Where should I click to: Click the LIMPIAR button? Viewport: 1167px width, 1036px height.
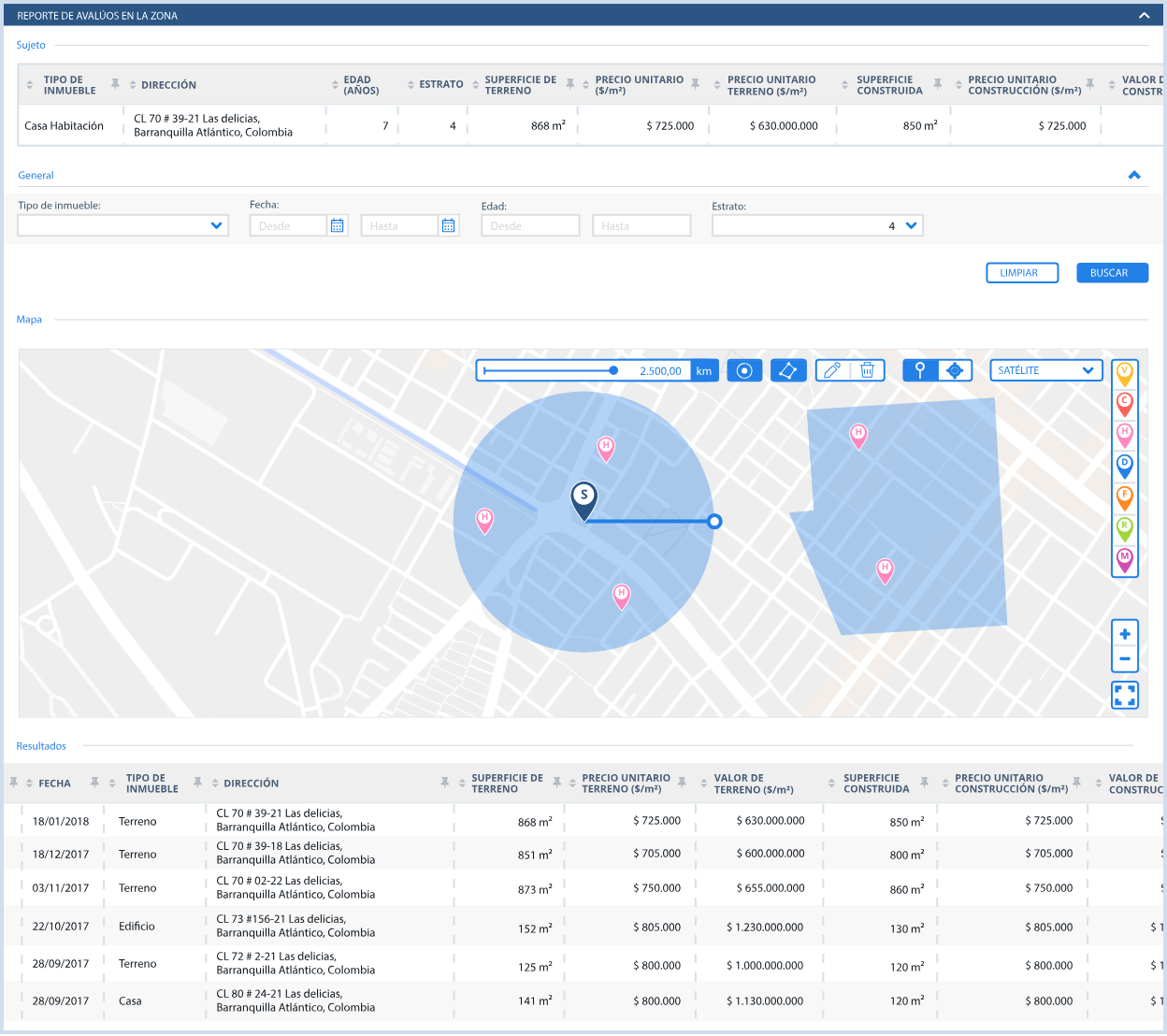click(x=1021, y=272)
